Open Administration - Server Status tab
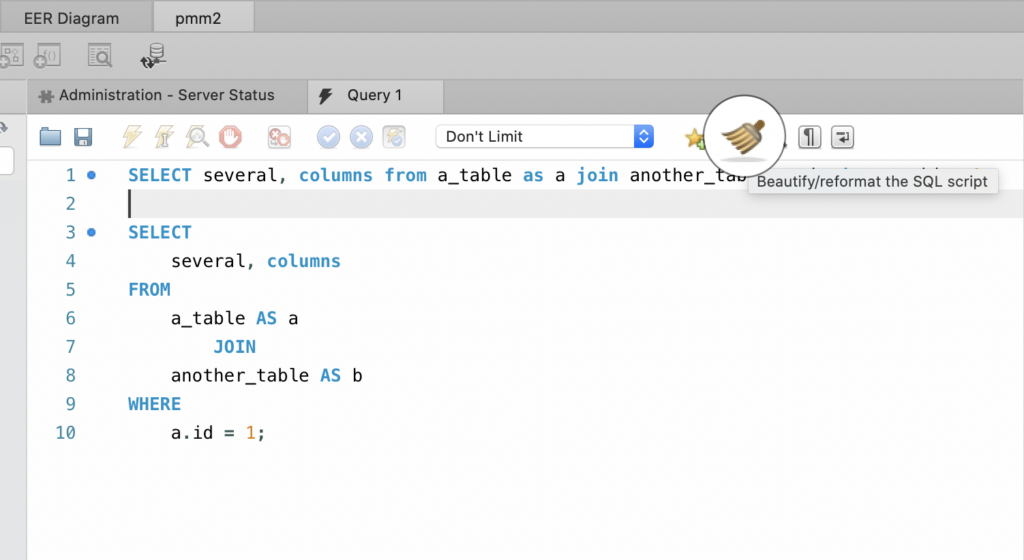 pos(167,95)
